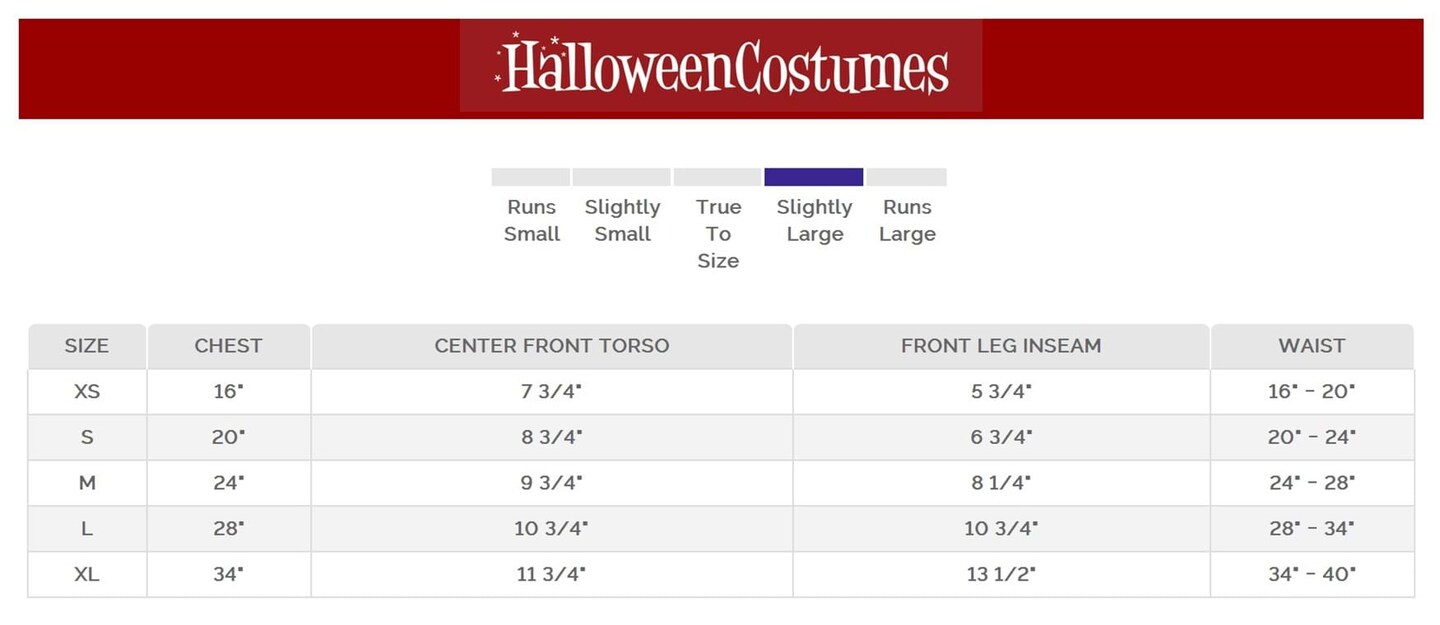Select the XS size row label
Viewport: 1440px width, 625px height.
click(x=87, y=391)
